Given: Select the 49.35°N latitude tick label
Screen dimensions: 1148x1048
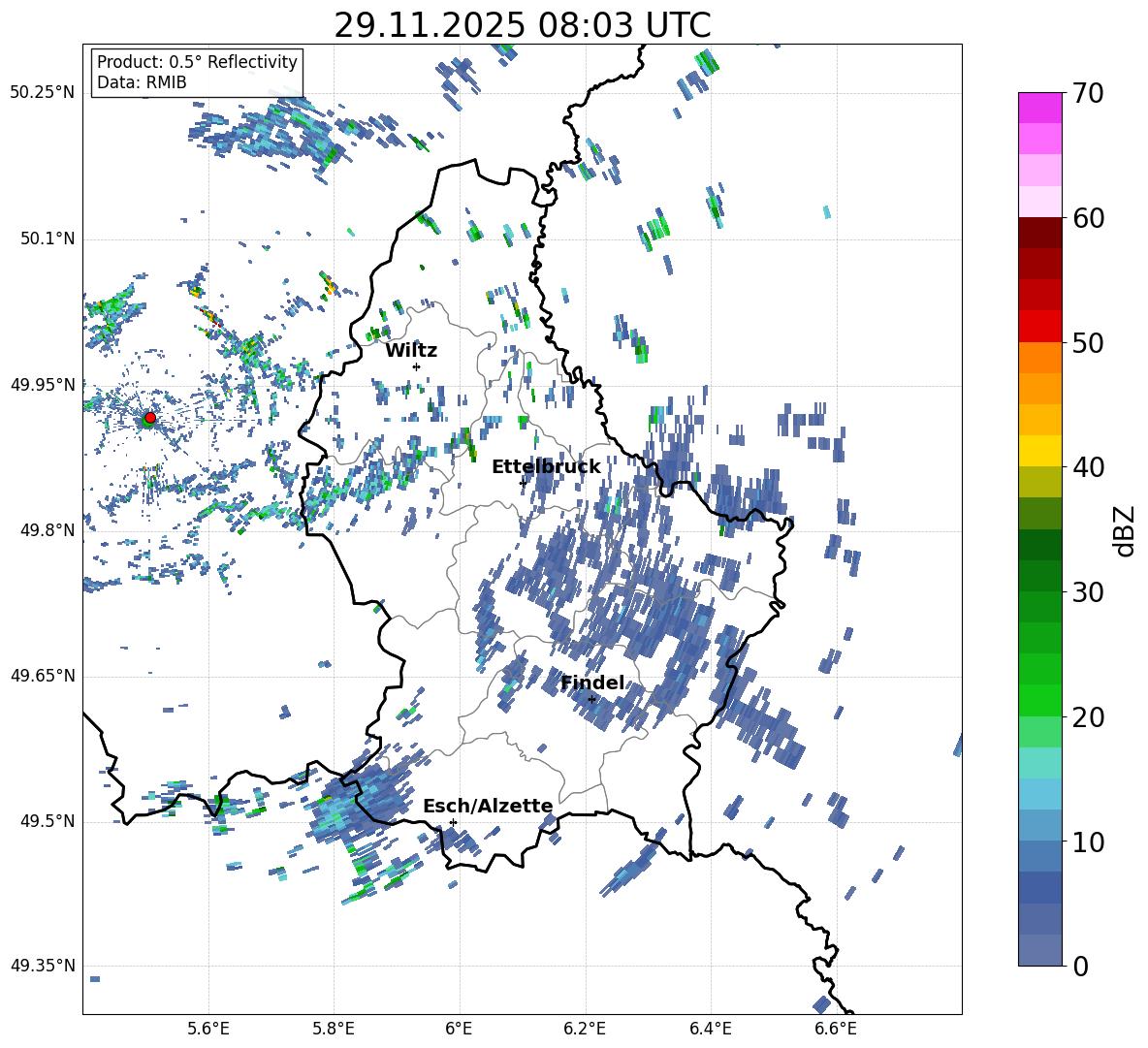Looking at the screenshot, I should (43, 966).
